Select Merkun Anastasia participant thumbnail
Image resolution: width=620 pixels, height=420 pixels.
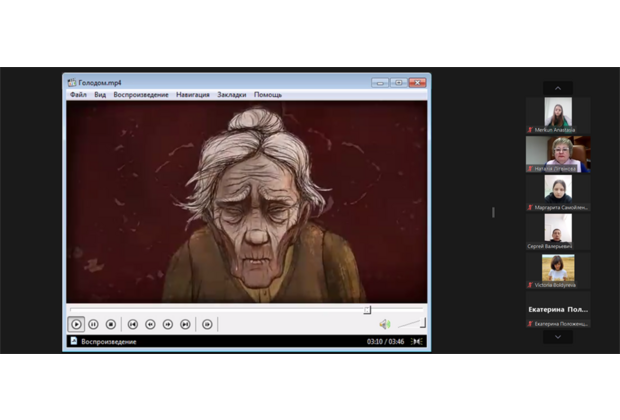[x=558, y=113]
